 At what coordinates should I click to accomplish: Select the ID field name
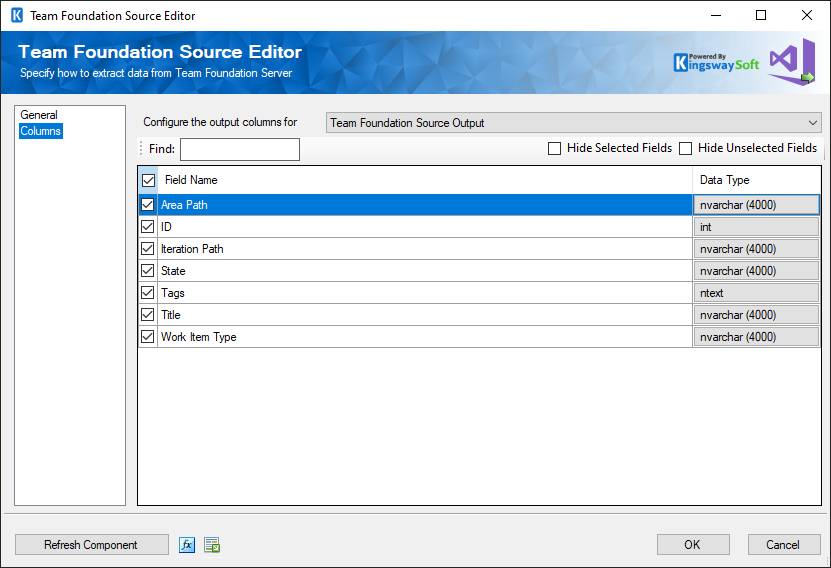pyautogui.click(x=166, y=227)
